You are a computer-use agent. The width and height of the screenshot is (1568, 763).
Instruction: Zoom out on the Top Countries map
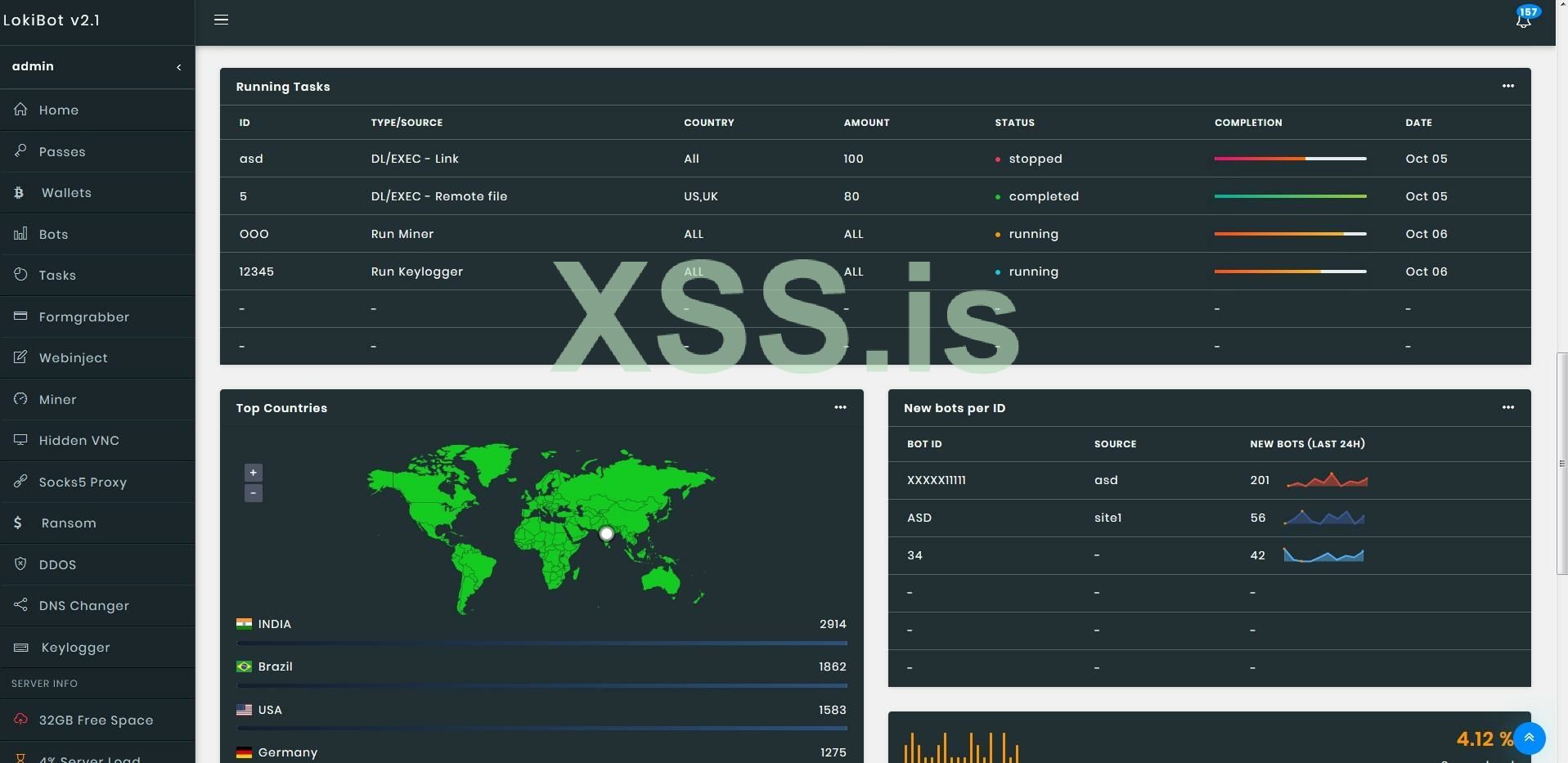click(x=254, y=493)
